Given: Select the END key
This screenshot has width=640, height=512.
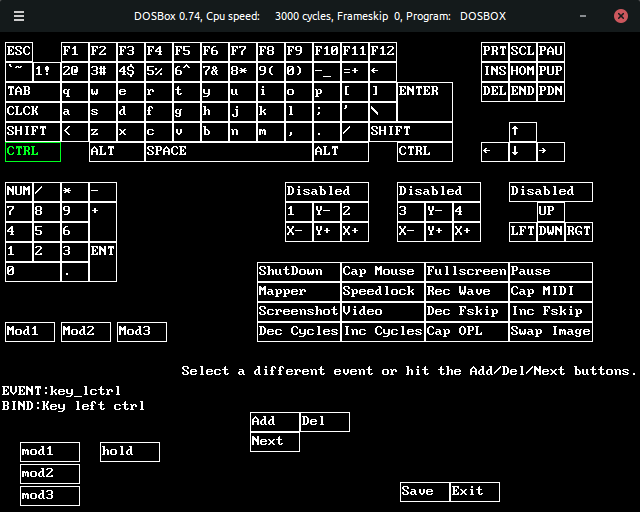Looking at the screenshot, I should click(x=523, y=92).
